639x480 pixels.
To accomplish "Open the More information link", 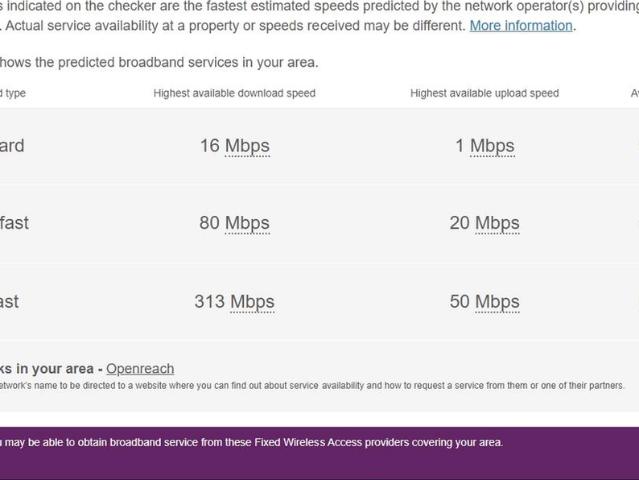I will [x=521, y=26].
